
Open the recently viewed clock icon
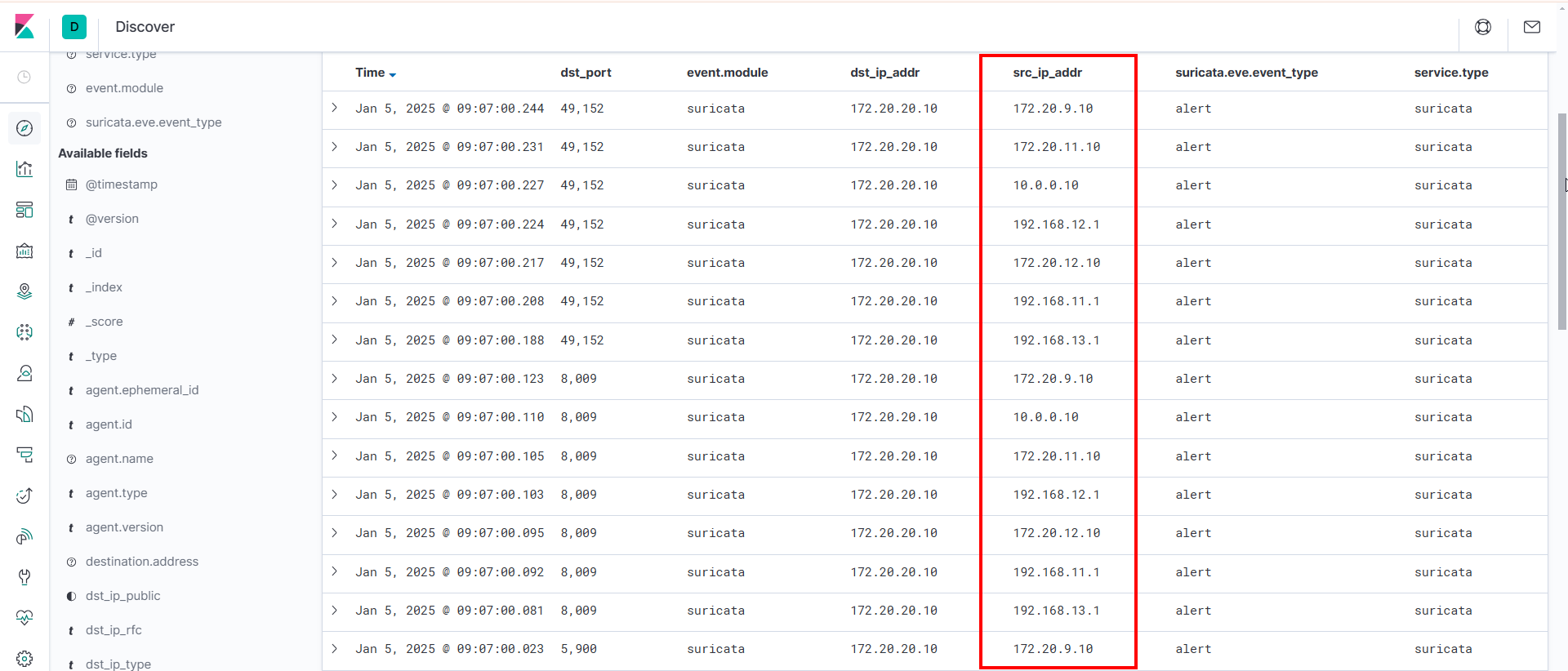(24, 77)
